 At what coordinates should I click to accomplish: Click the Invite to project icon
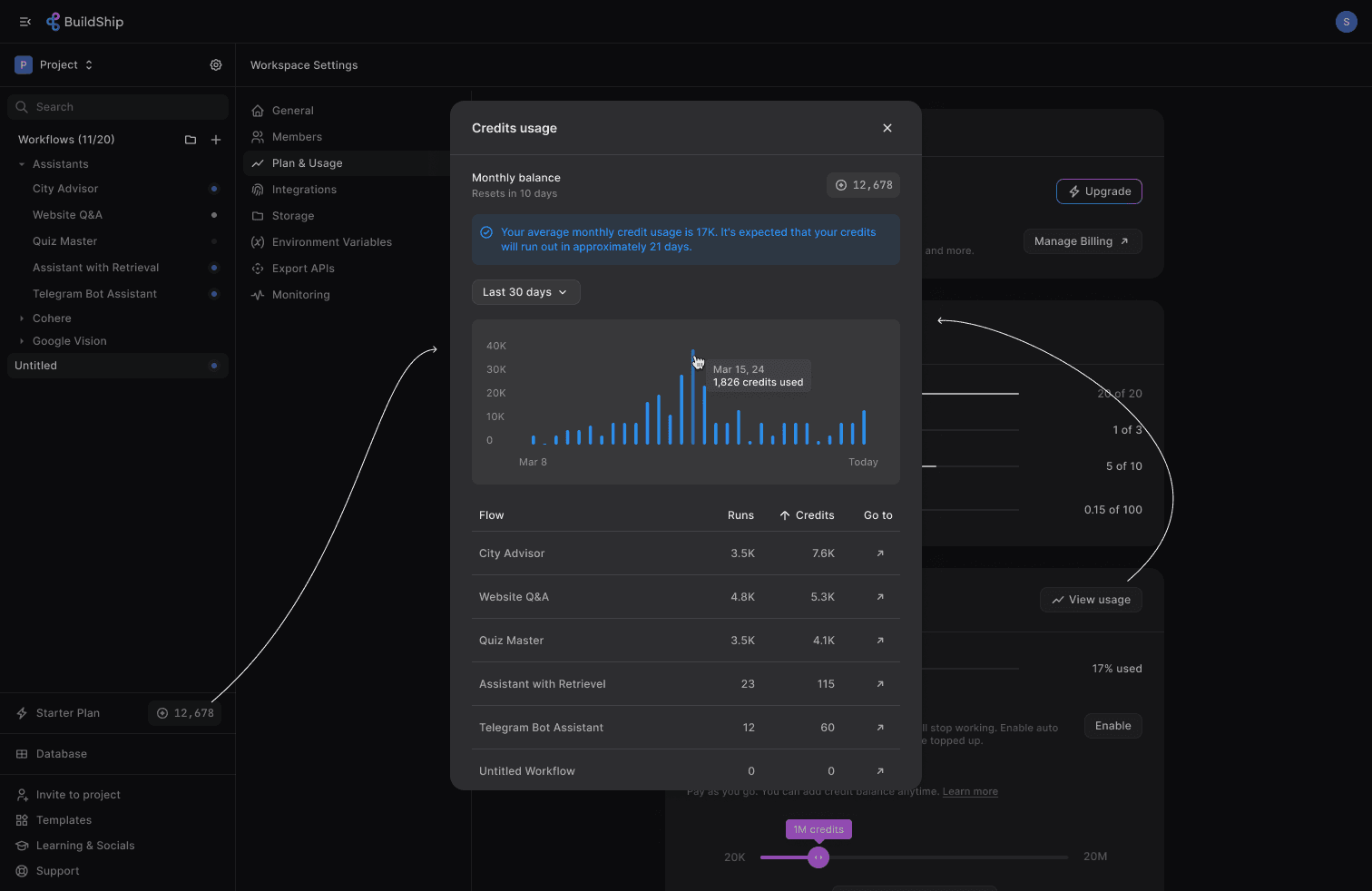(x=22, y=795)
